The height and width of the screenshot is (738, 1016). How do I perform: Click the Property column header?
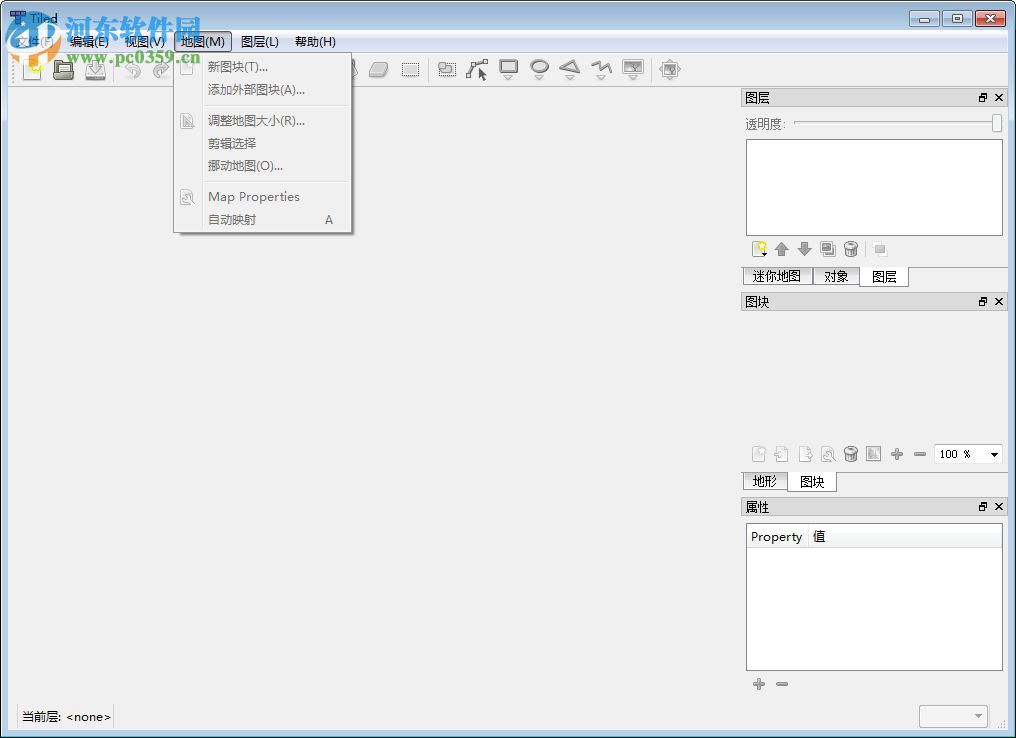[x=777, y=536]
